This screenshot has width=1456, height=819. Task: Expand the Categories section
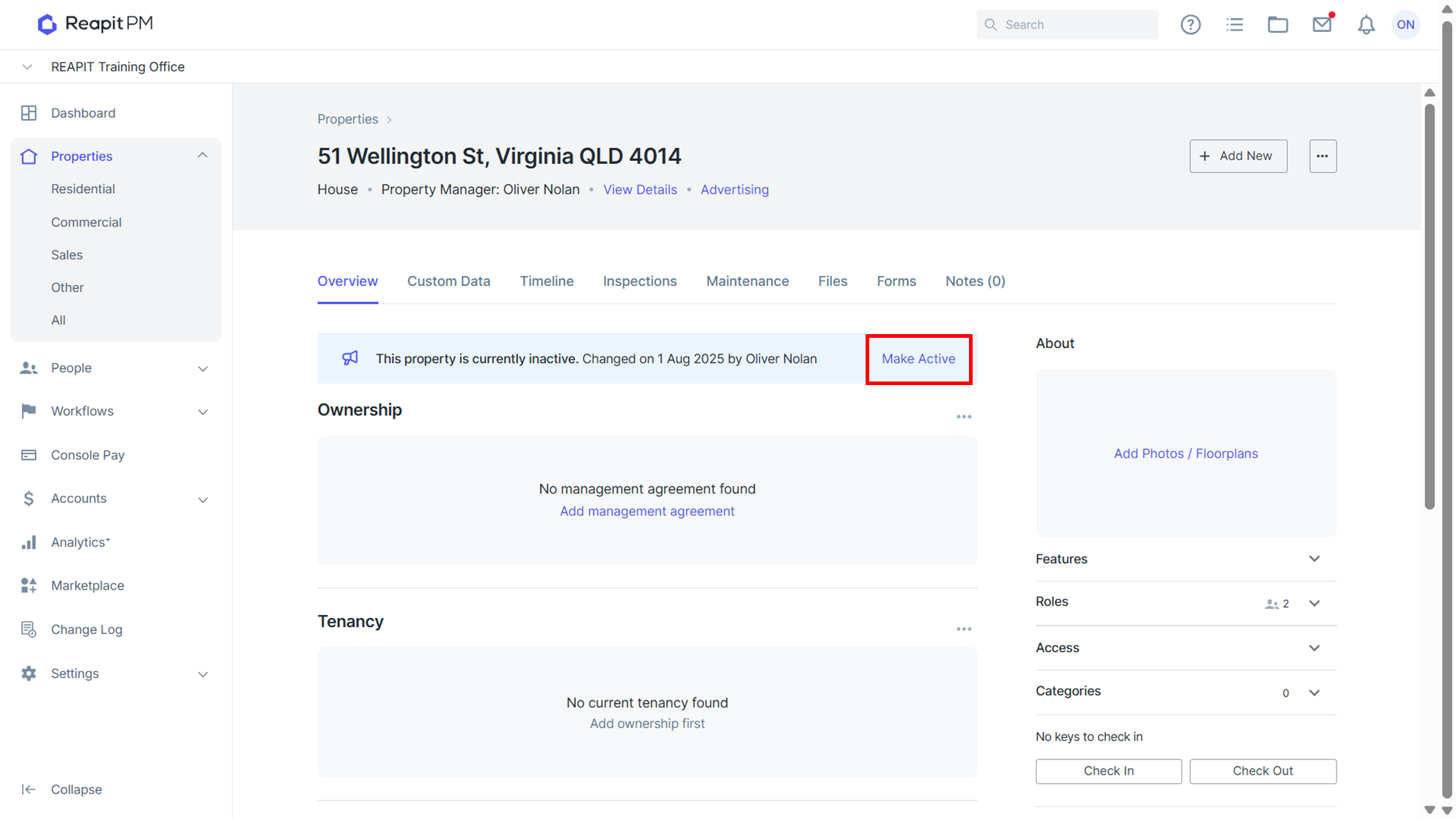tap(1314, 692)
